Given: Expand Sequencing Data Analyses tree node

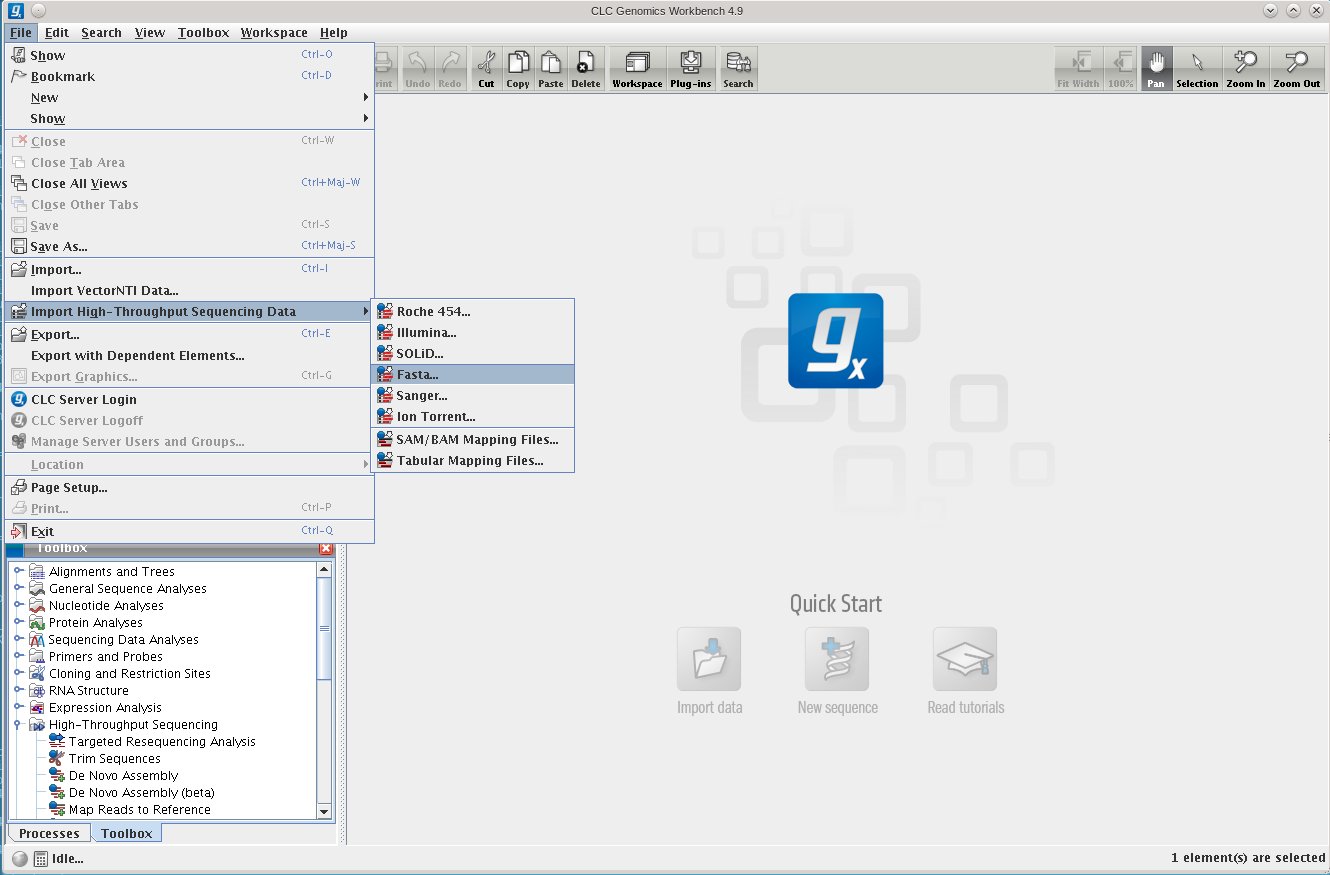Looking at the screenshot, I should [x=18, y=639].
